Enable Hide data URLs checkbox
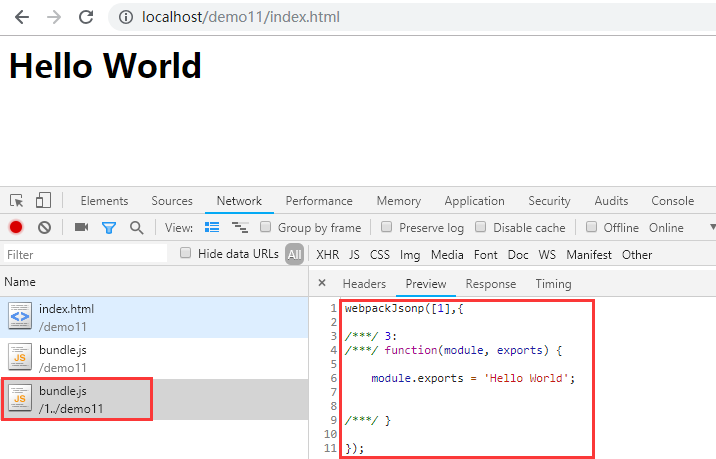 [x=185, y=253]
